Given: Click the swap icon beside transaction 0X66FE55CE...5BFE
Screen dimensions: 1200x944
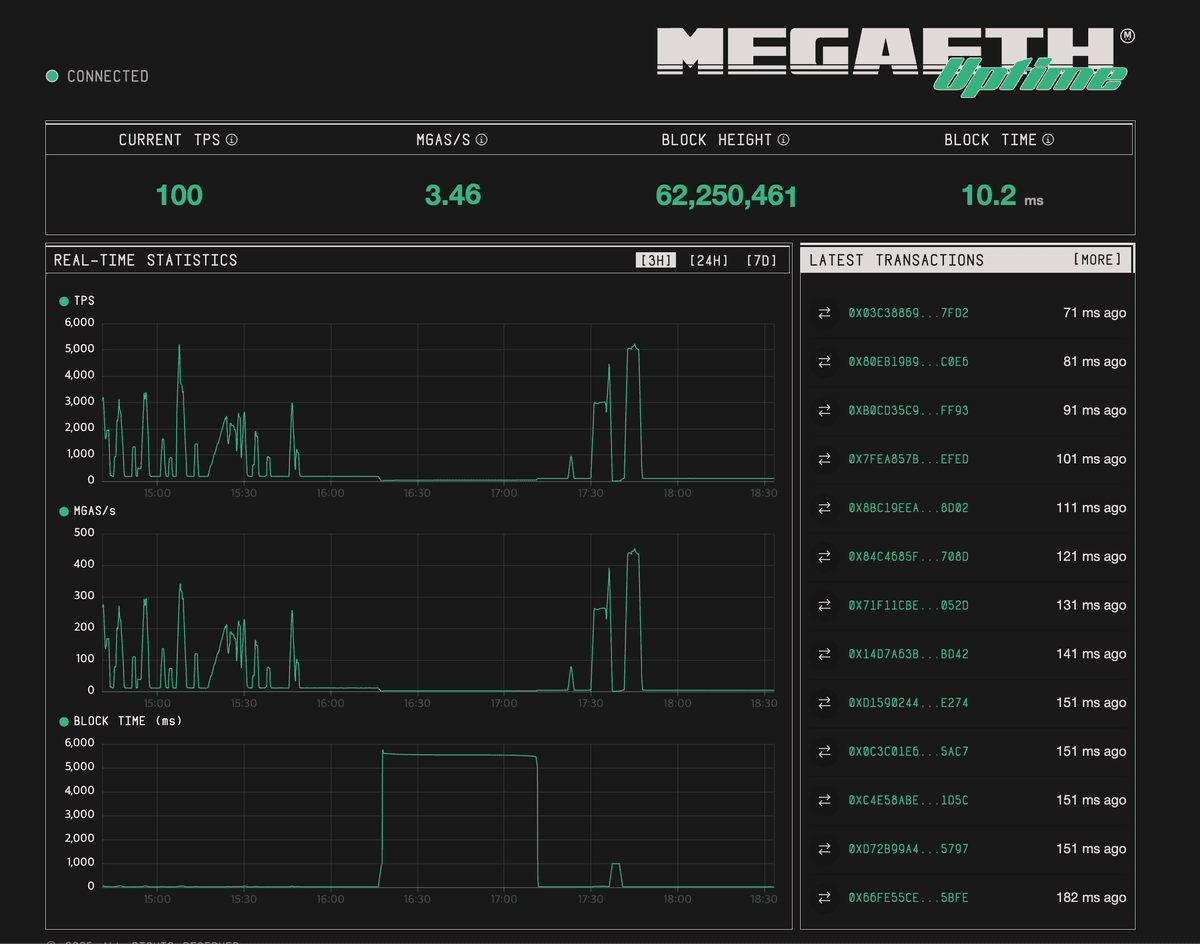Looking at the screenshot, I should point(824,898).
